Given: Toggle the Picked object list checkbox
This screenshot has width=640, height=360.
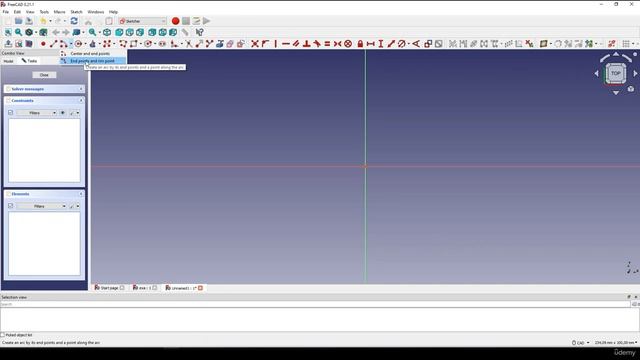Looking at the screenshot, I should [x=3, y=335].
